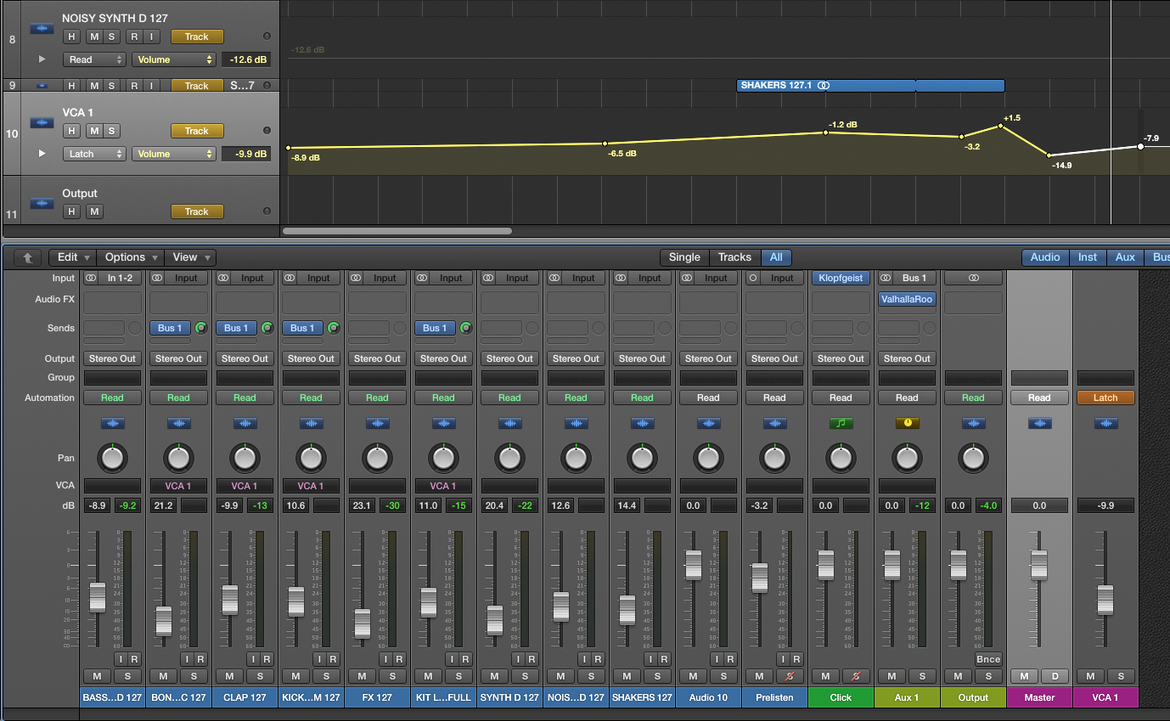This screenshot has height=721, width=1170.
Task: Open the mixer Options menu
Action: [131, 258]
